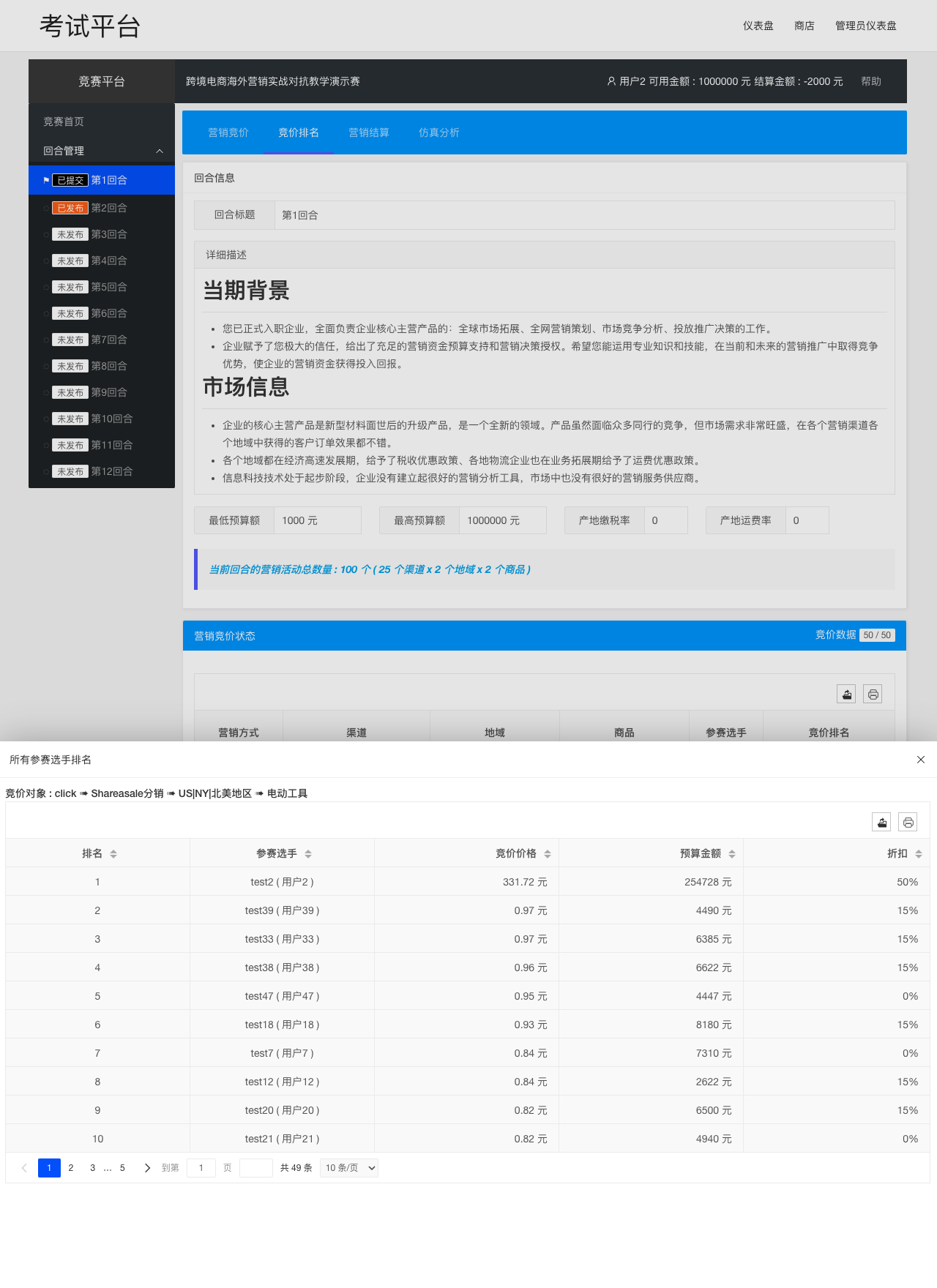
Task: Sort the table by 参赛选手 column
Action: 308,854
